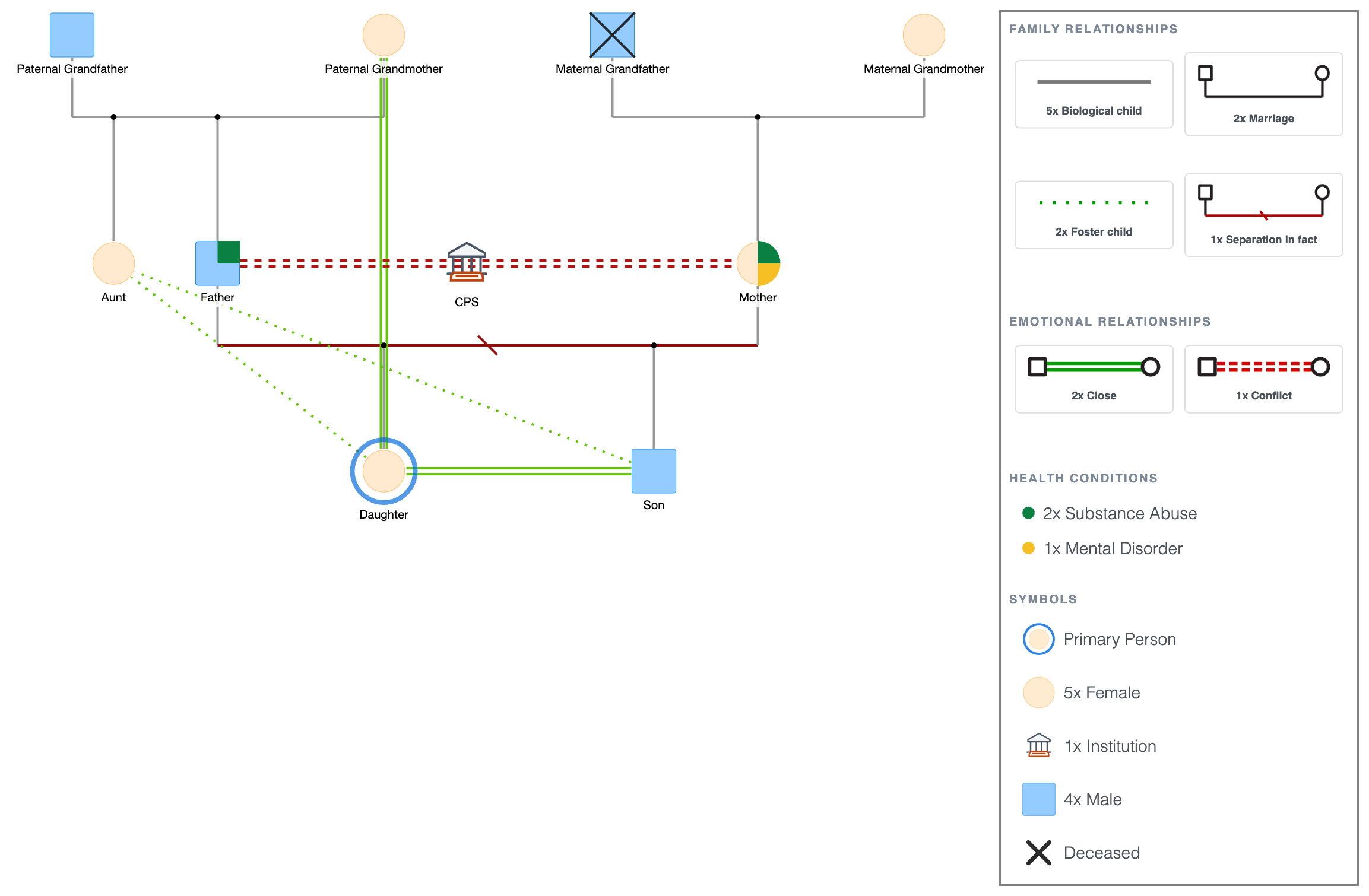Click the 1x Mental Disorder text
This screenshot has height=896, width=1369.
(x=1113, y=548)
